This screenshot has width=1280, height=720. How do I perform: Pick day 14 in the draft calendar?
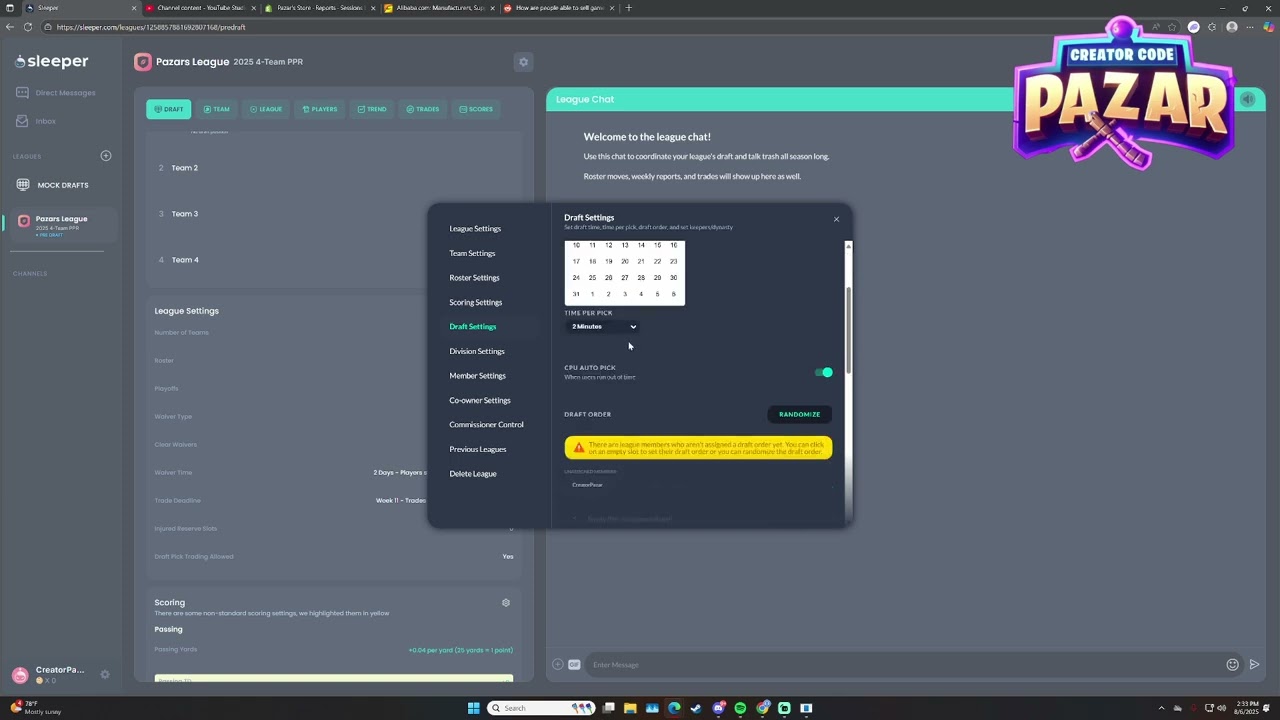pos(641,245)
